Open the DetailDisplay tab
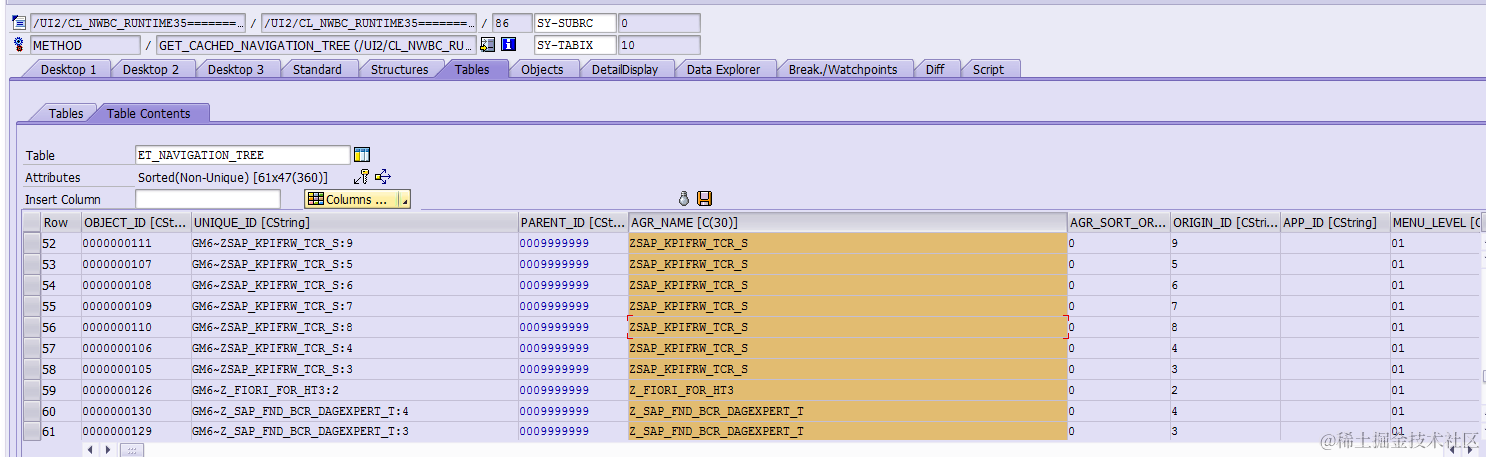Screen dimensions: 1486x457 click(625, 69)
